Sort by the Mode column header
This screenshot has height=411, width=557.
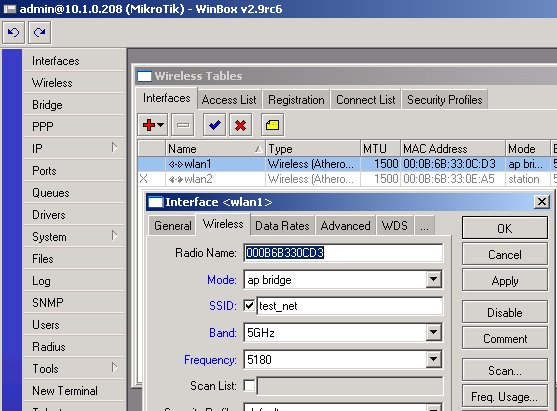tap(528, 148)
